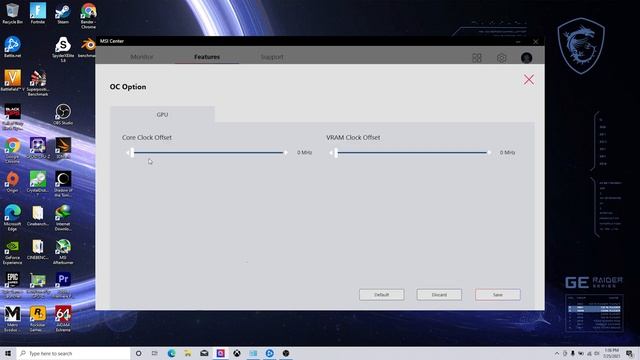Open MSI Center settings gear
Screen dimensions: 640x360
(x=502, y=58)
